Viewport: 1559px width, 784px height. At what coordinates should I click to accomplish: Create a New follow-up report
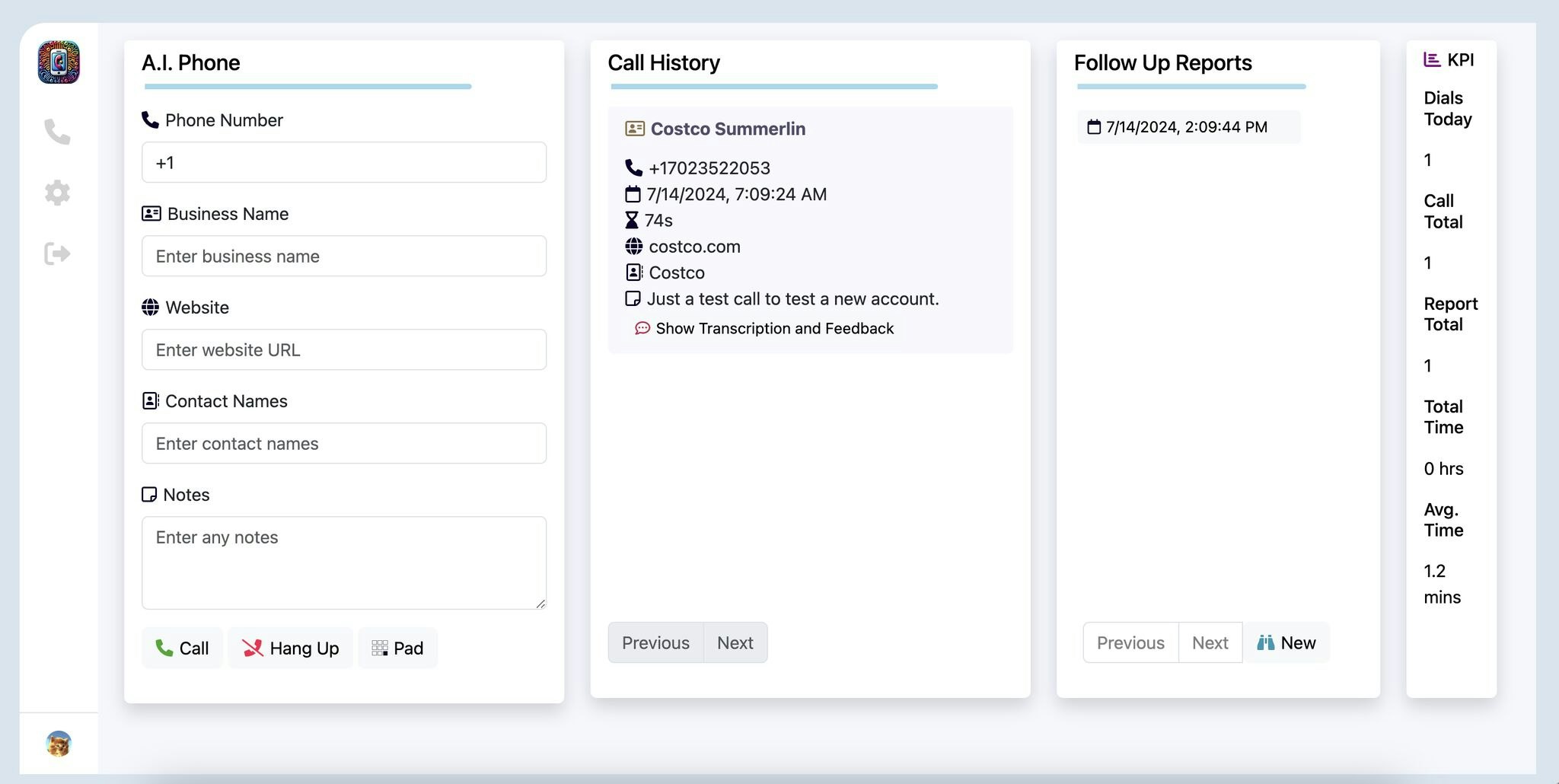click(x=1286, y=643)
